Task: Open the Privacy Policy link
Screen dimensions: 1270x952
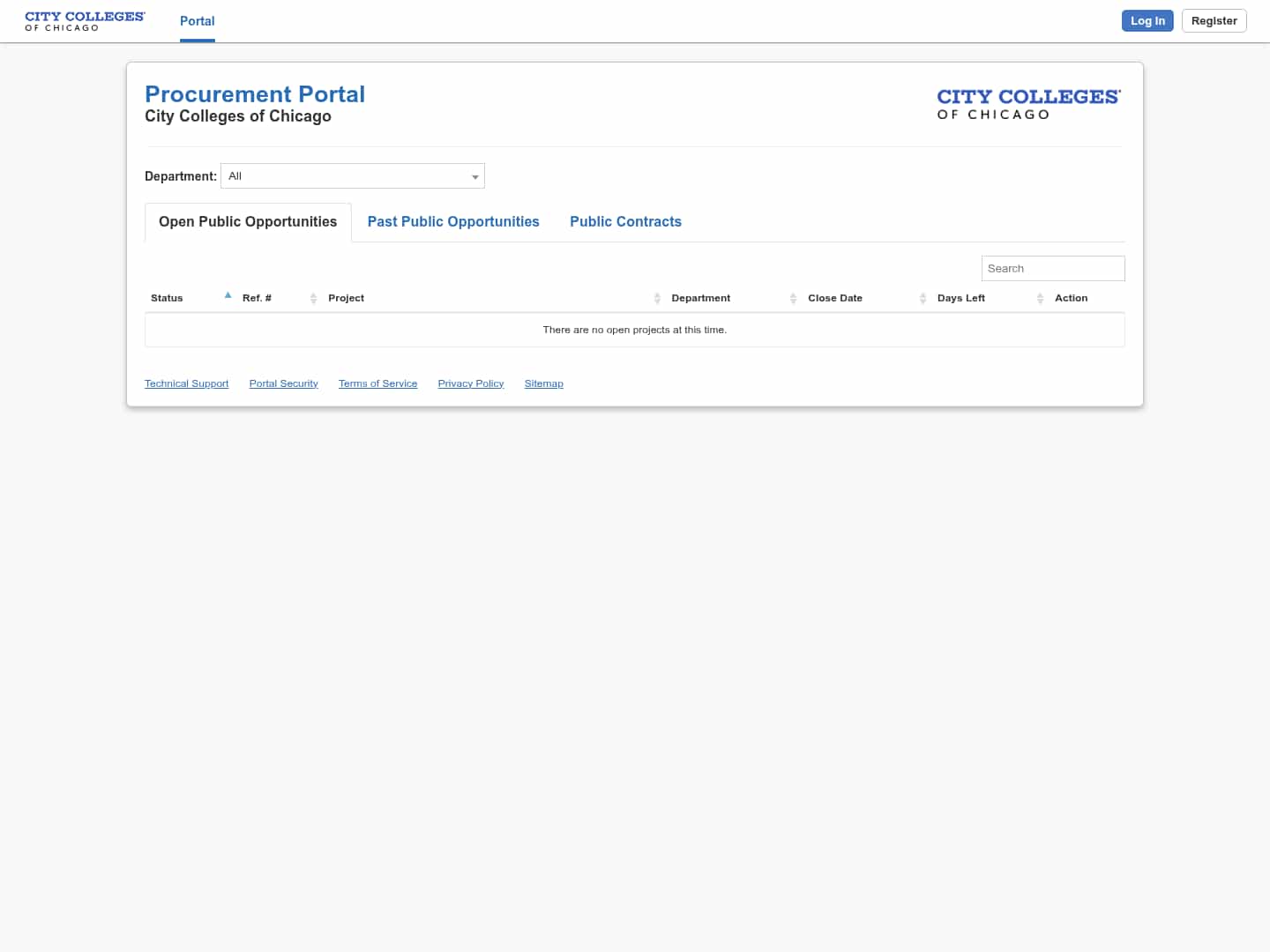Action: coord(471,383)
